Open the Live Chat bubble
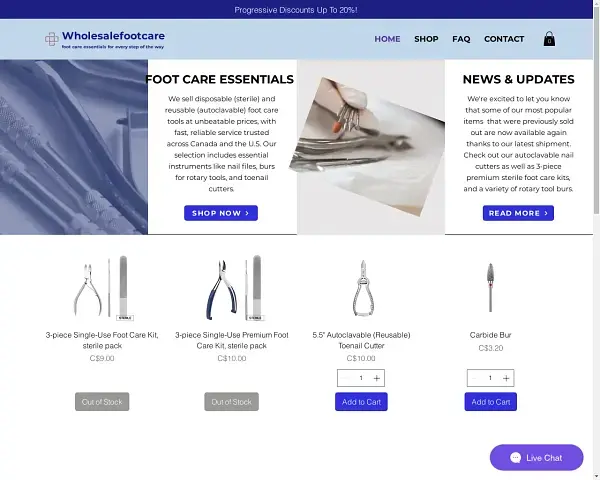 [x=536, y=457]
